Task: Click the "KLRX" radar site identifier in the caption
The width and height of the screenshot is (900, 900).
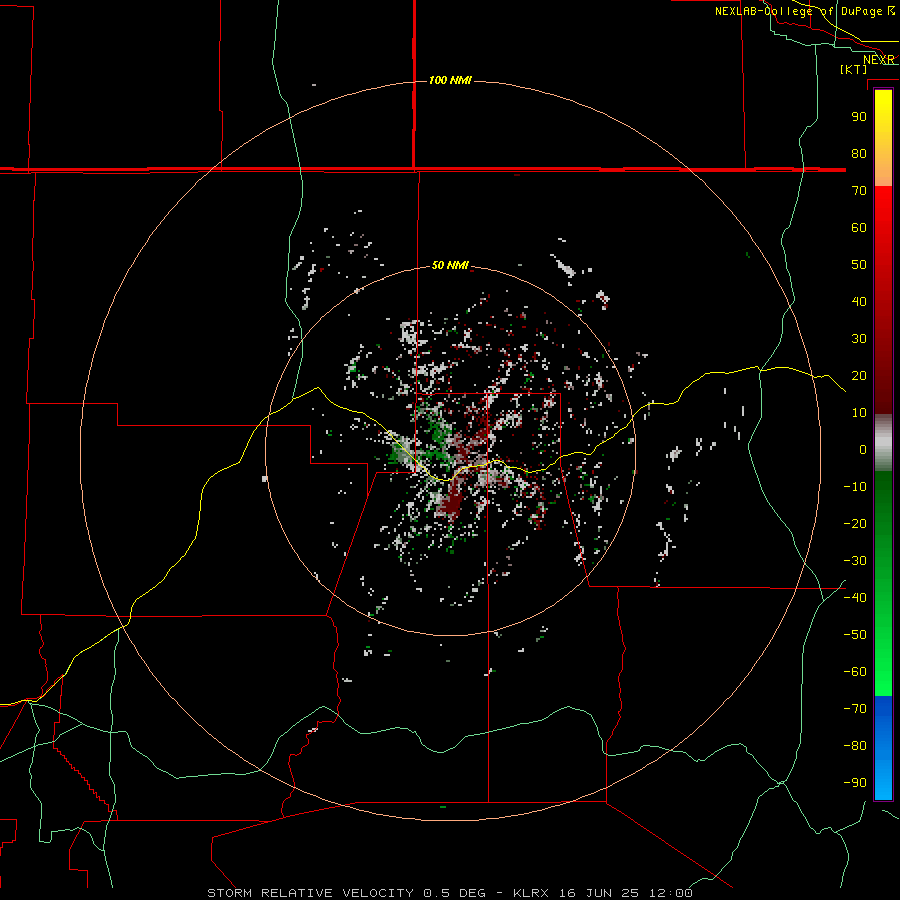Action: pos(530,893)
